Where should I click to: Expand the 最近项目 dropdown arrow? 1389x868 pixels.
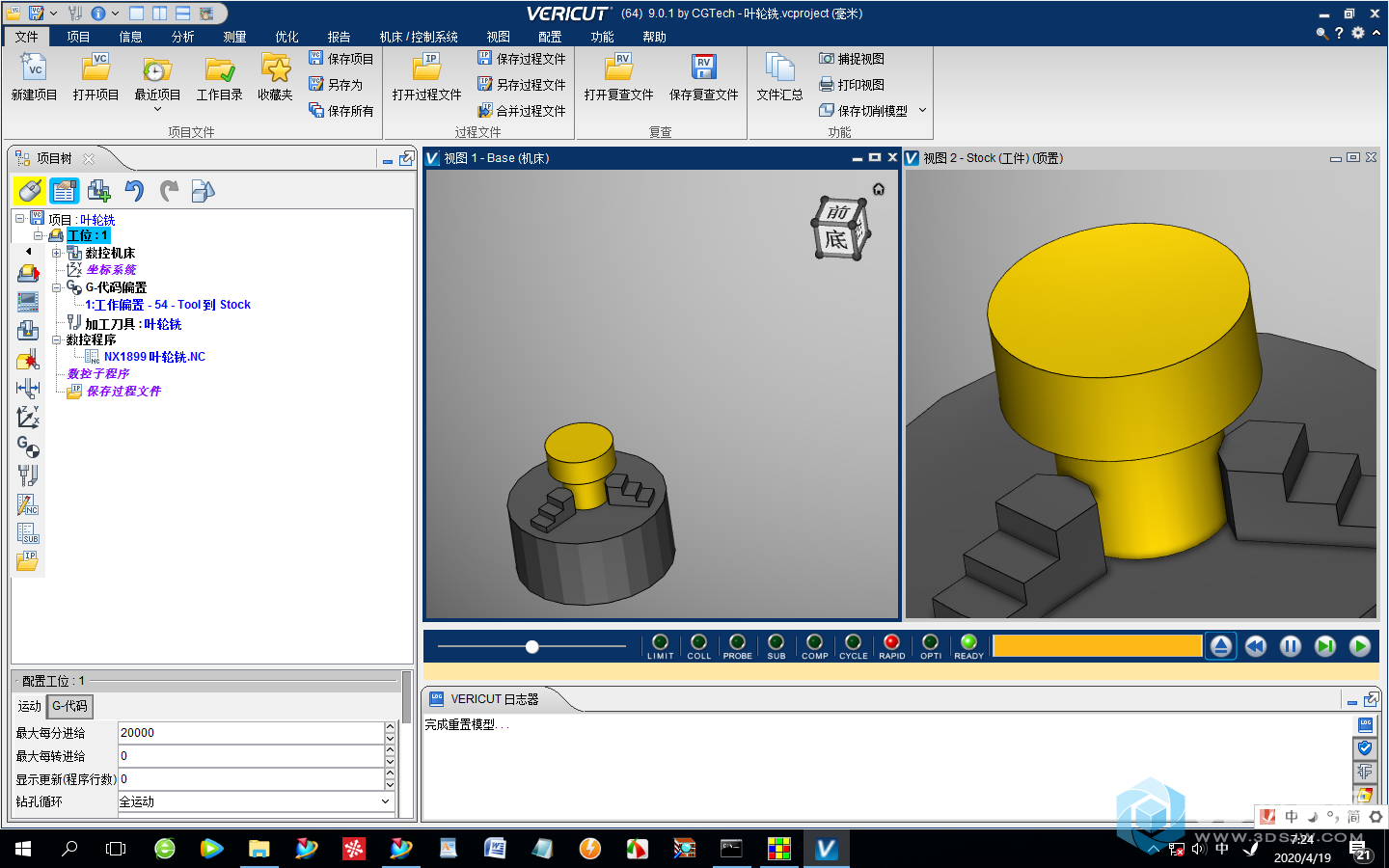point(157,109)
